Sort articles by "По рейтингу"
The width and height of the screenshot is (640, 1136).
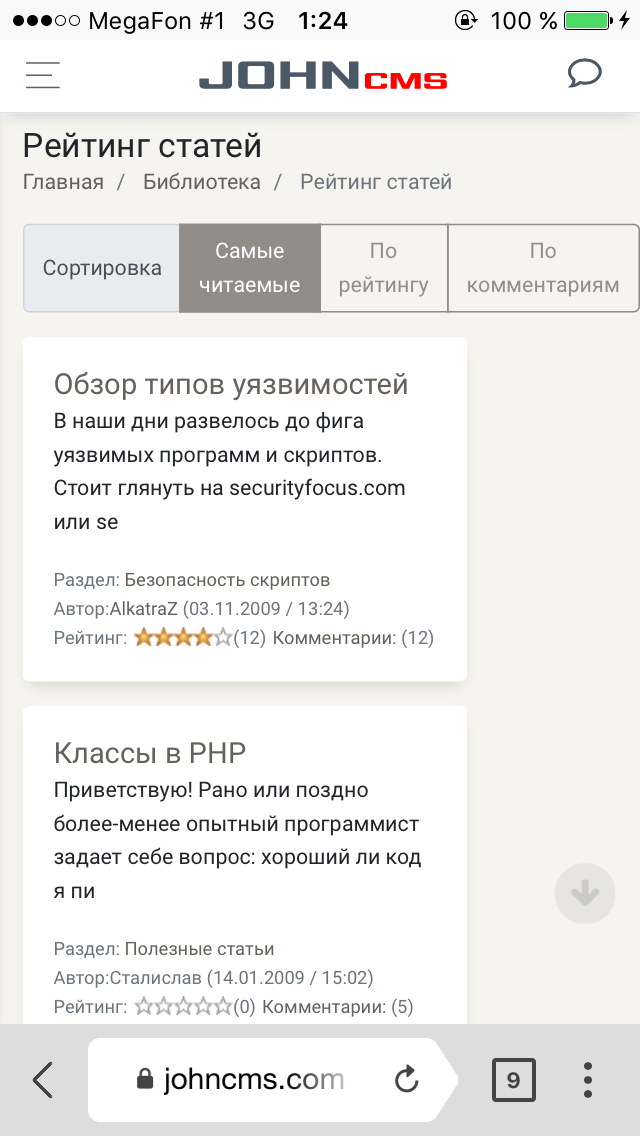[x=384, y=268]
